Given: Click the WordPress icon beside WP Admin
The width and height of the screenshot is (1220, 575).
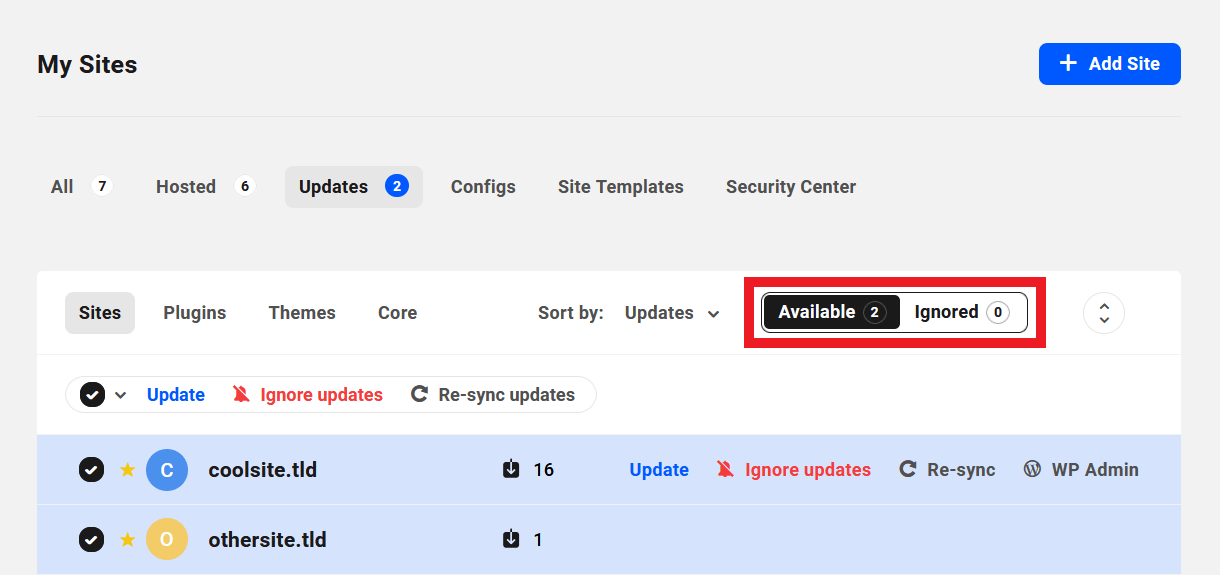Looking at the screenshot, I should pos(1032,469).
